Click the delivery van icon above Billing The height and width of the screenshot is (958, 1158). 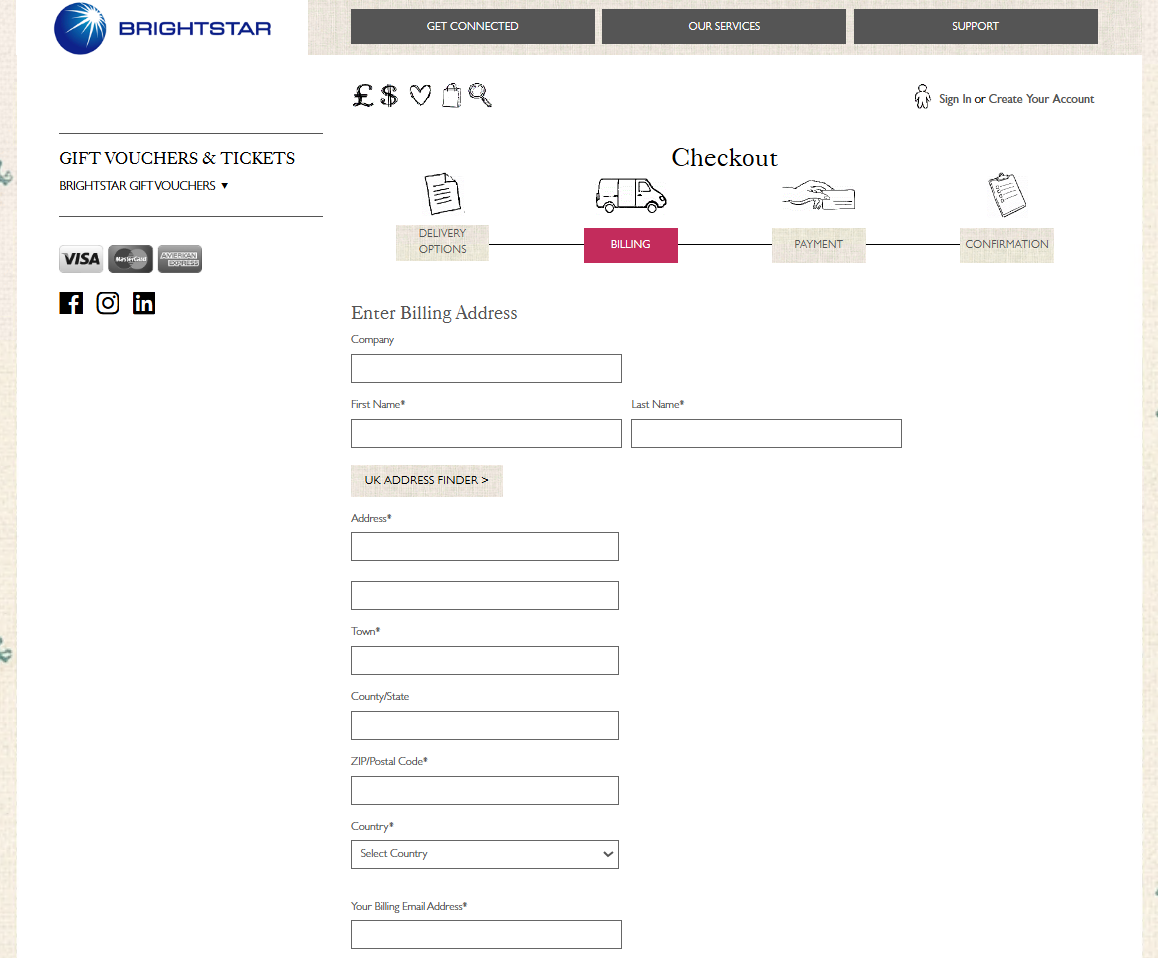point(630,193)
